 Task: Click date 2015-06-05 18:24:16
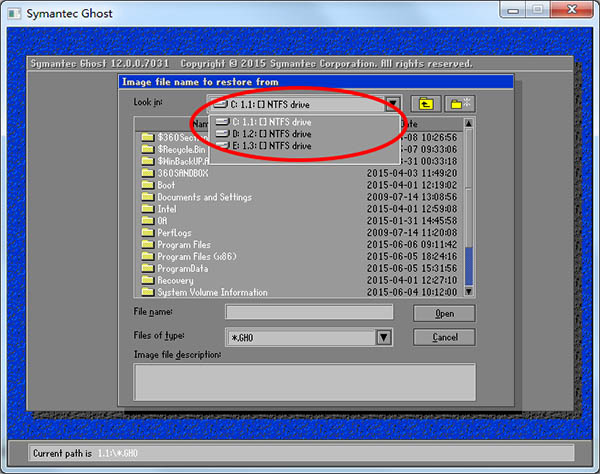pyautogui.click(x=412, y=256)
